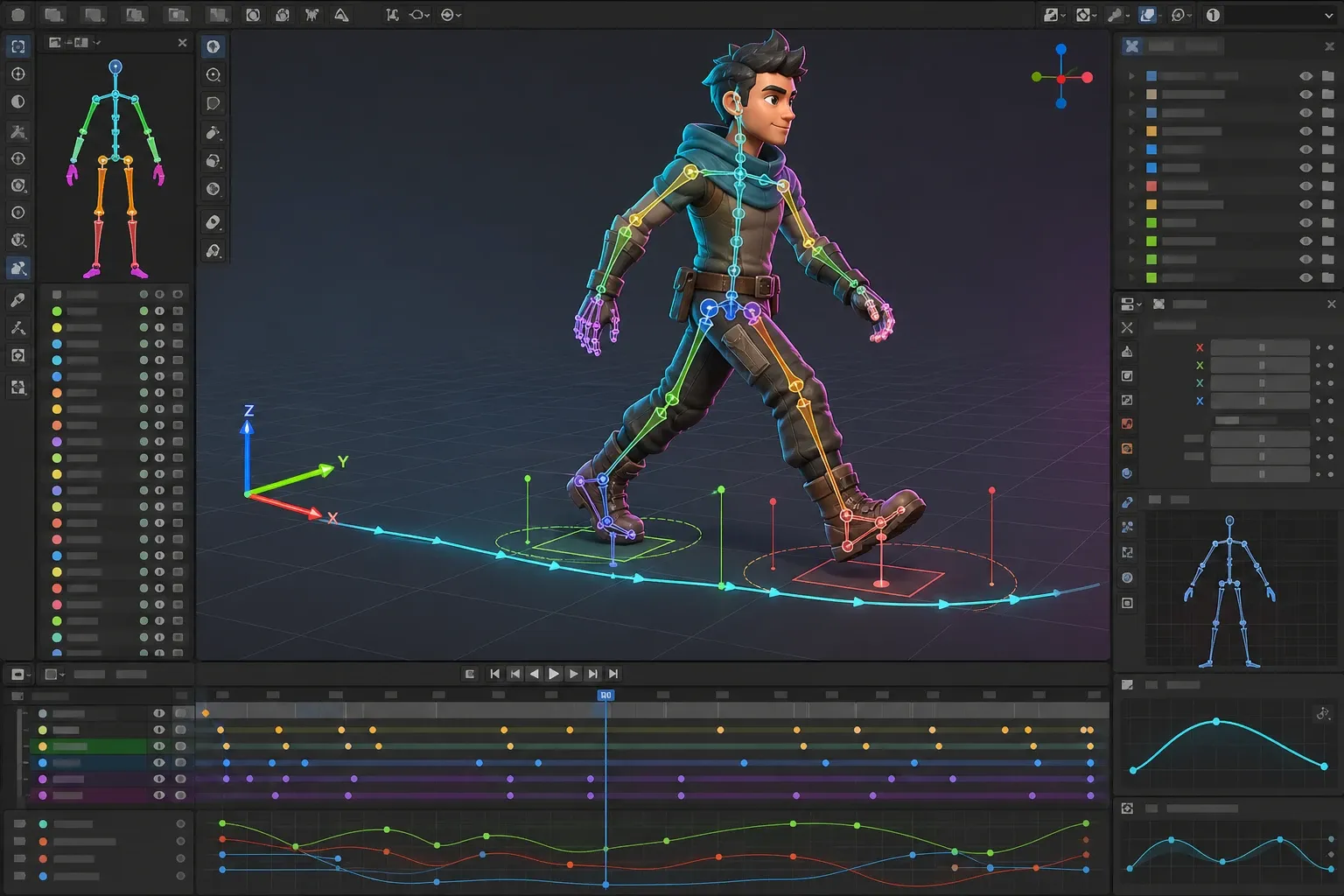Toggle the blue X axis lock in properties

coord(1200,401)
